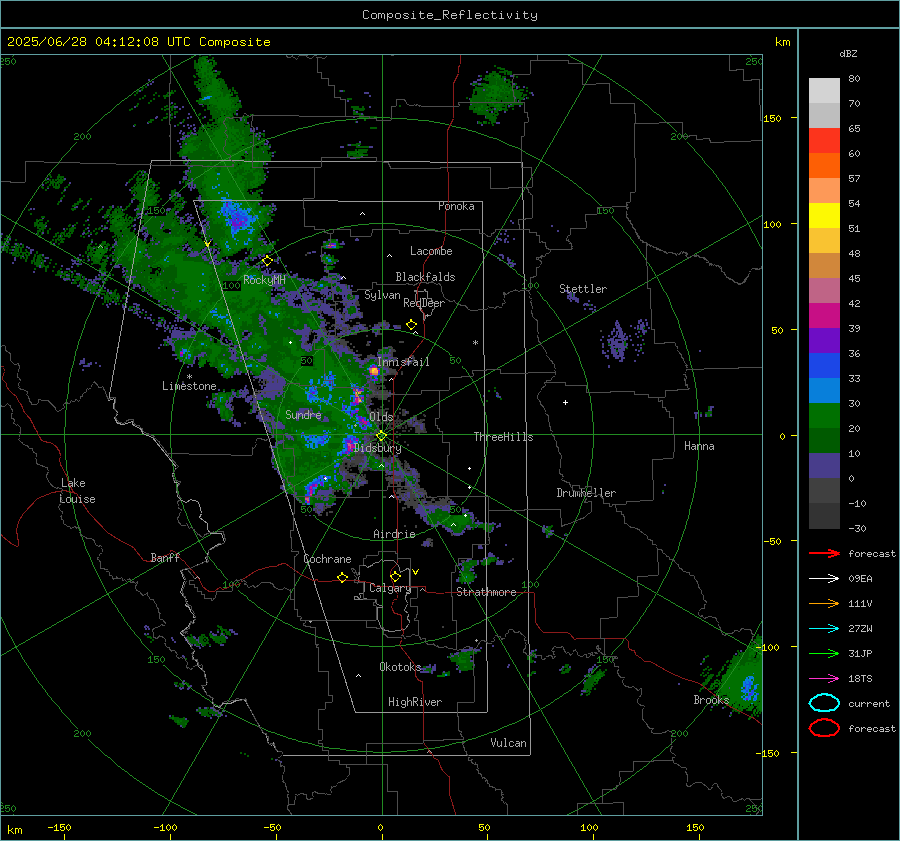Click the Banff town label
Image resolution: width=900 pixels, height=841 pixels.
(x=165, y=557)
